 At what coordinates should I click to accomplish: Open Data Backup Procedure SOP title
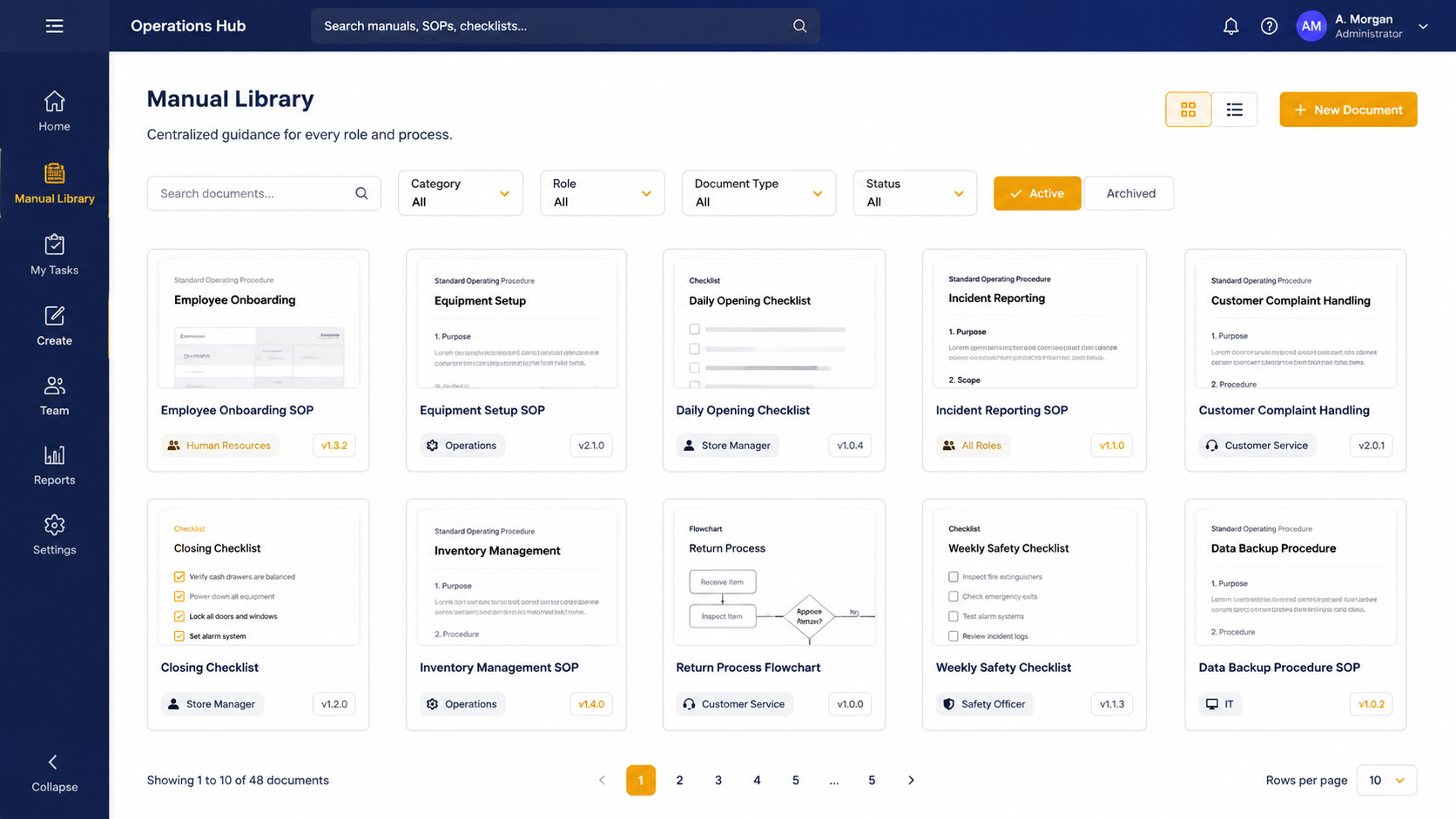[1279, 668]
